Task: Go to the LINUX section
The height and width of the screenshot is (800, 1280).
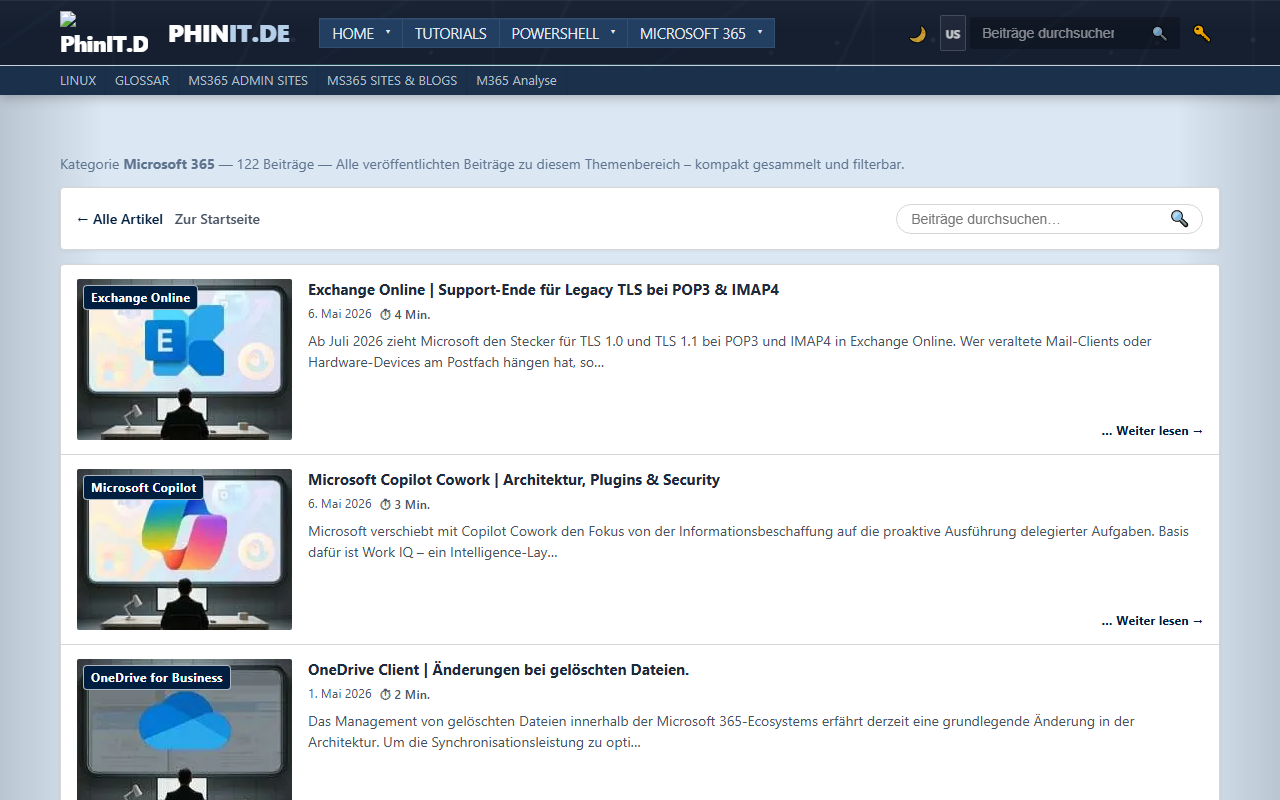Action: click(78, 80)
